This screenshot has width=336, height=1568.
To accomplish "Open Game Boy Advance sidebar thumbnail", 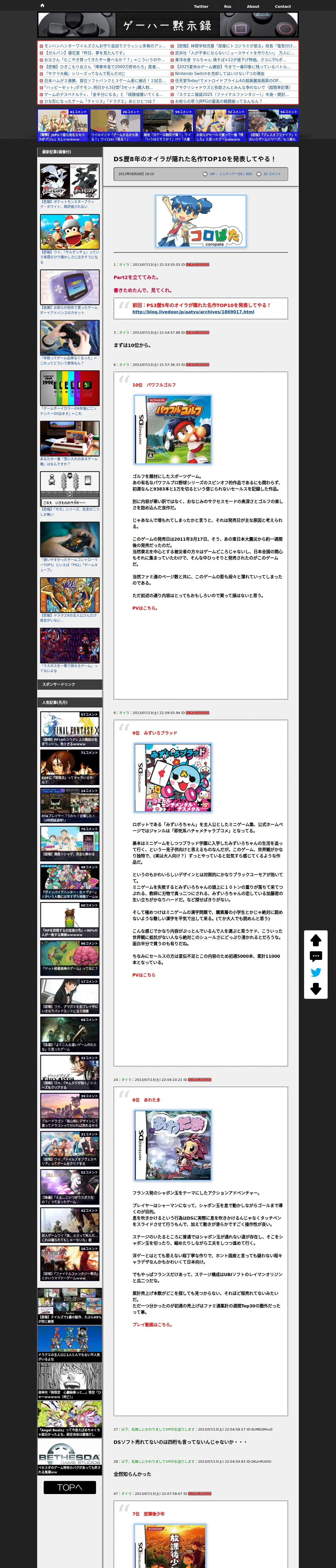I will pos(70,287).
